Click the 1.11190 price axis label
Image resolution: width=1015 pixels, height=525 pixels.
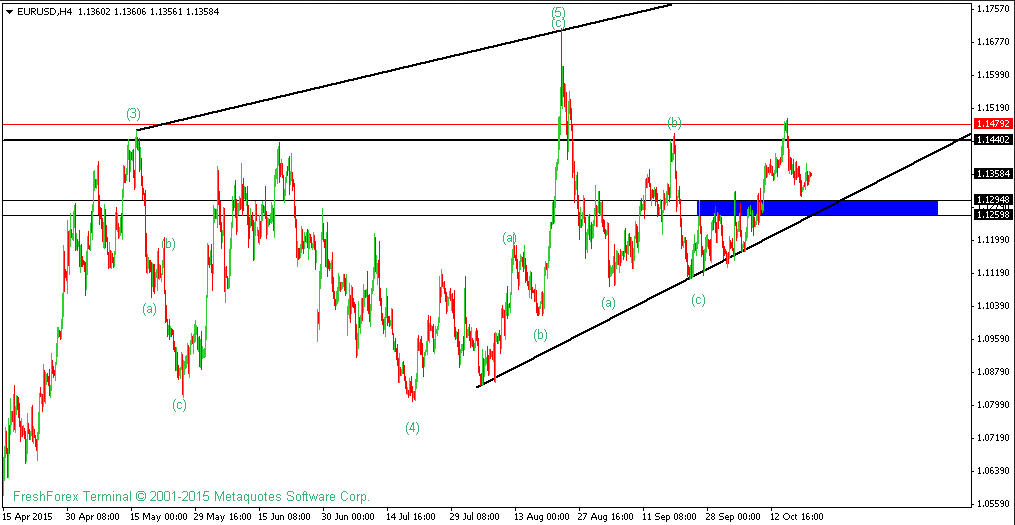coord(992,273)
